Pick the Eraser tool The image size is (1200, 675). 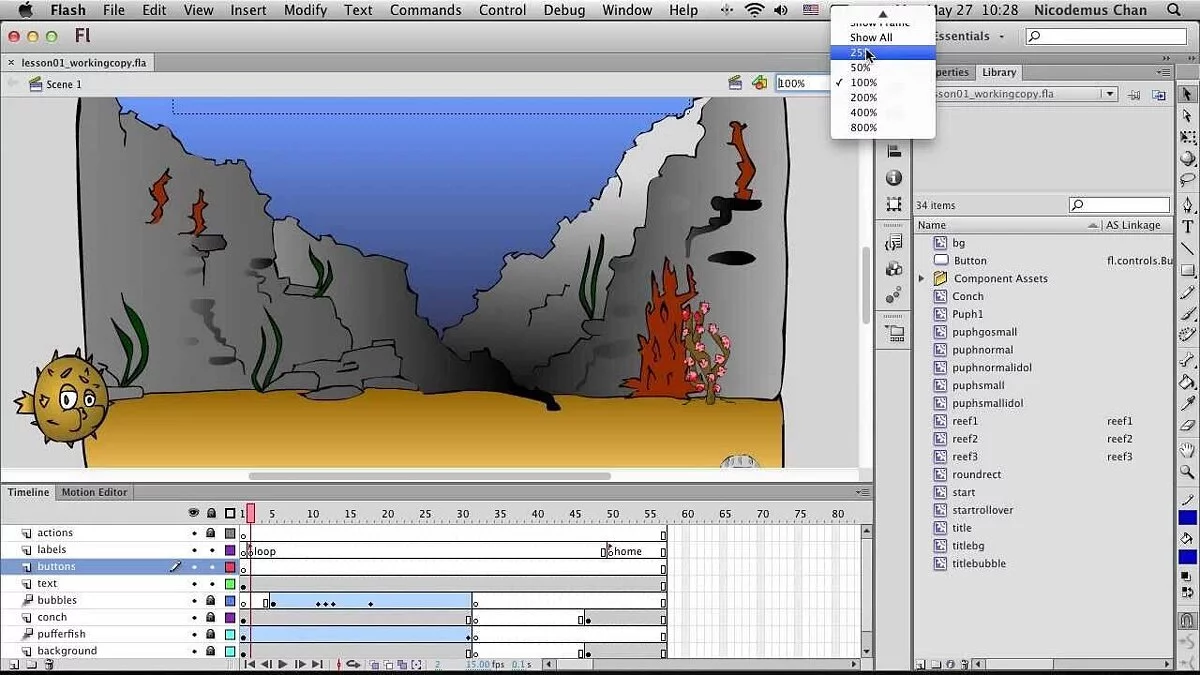coord(1188,425)
